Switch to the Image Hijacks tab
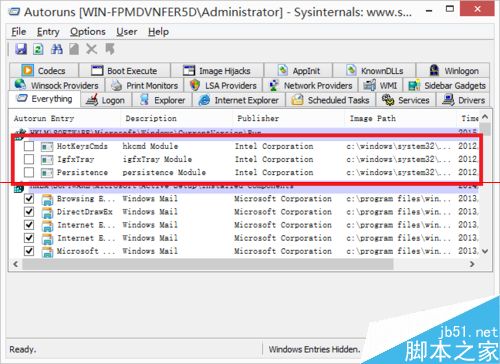Image resolution: width=500 pixels, height=364 pixels. [x=217, y=70]
